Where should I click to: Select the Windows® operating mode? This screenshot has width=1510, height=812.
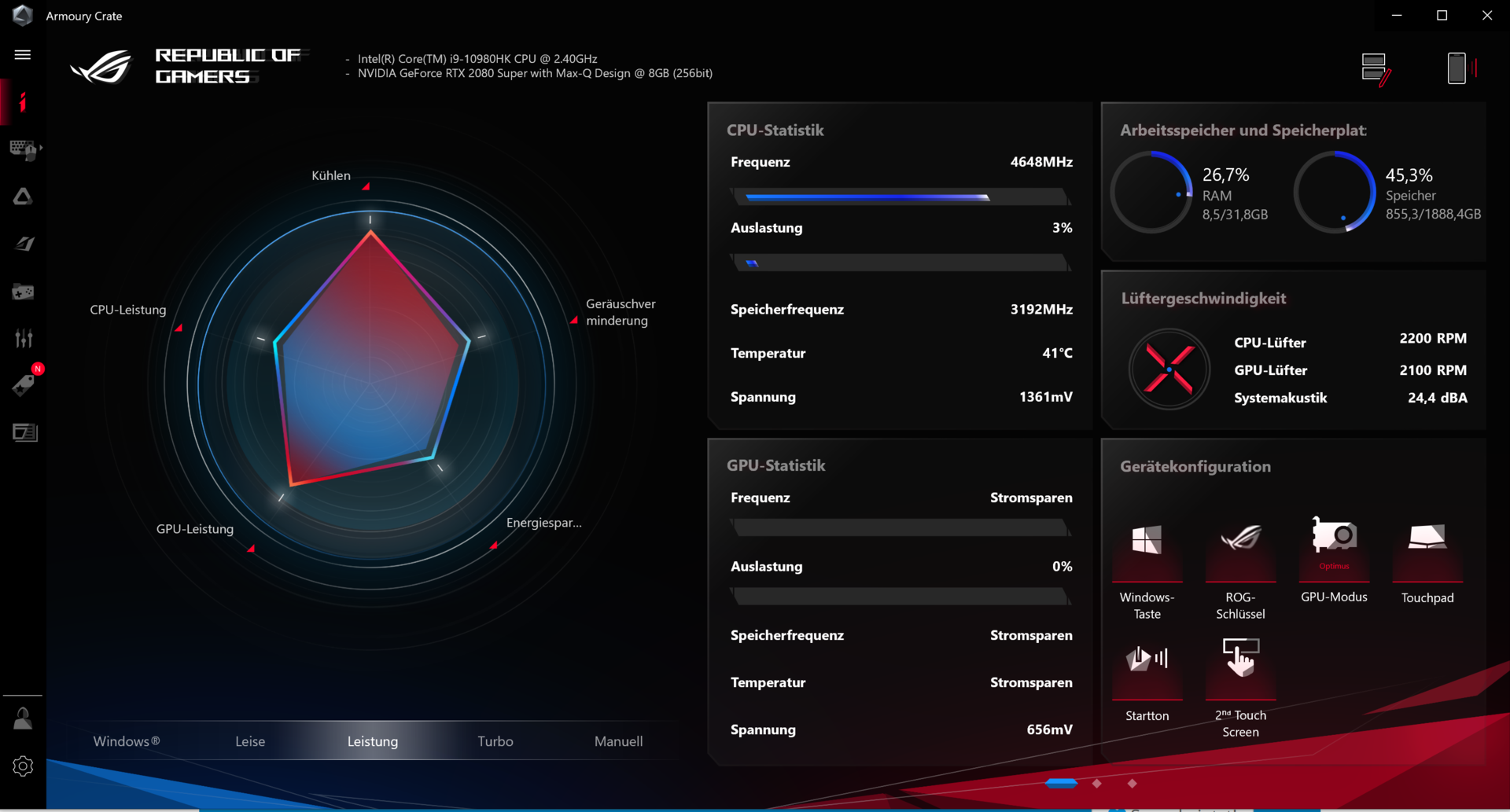127,741
